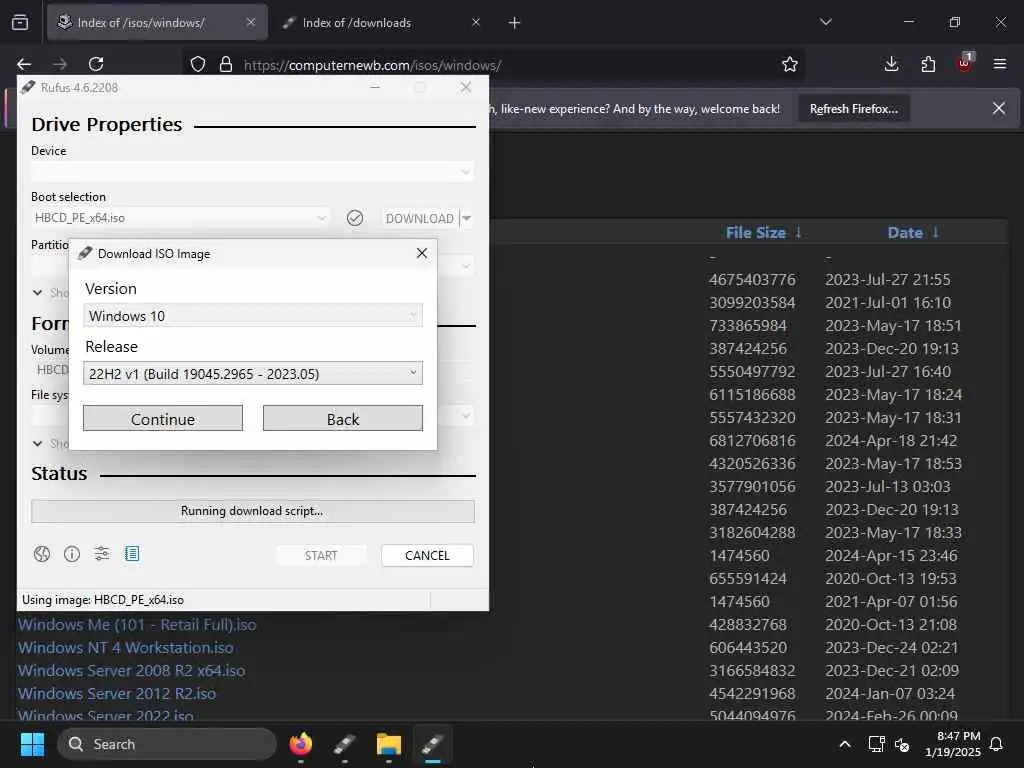1024x768 pixels.
Task: Open Firefox extensions puzzle icon
Action: pyautogui.click(x=928, y=64)
